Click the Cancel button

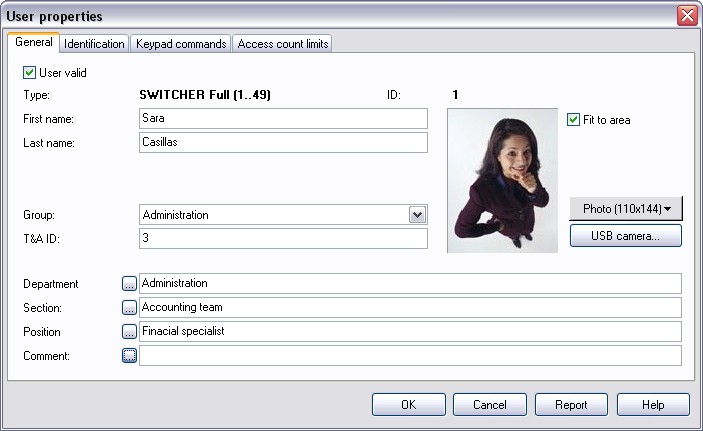click(489, 405)
